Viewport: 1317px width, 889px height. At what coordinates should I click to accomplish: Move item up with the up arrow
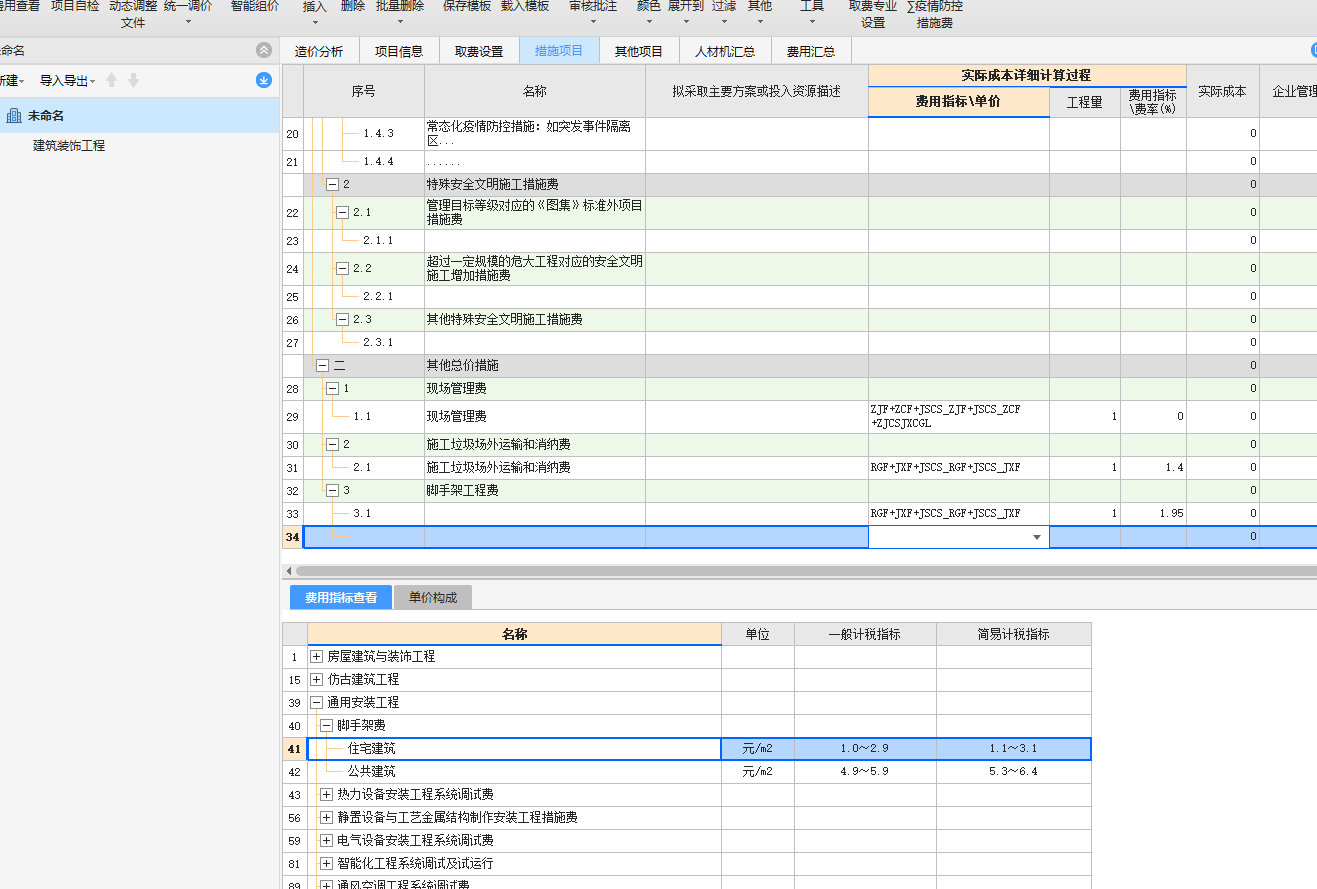point(111,80)
